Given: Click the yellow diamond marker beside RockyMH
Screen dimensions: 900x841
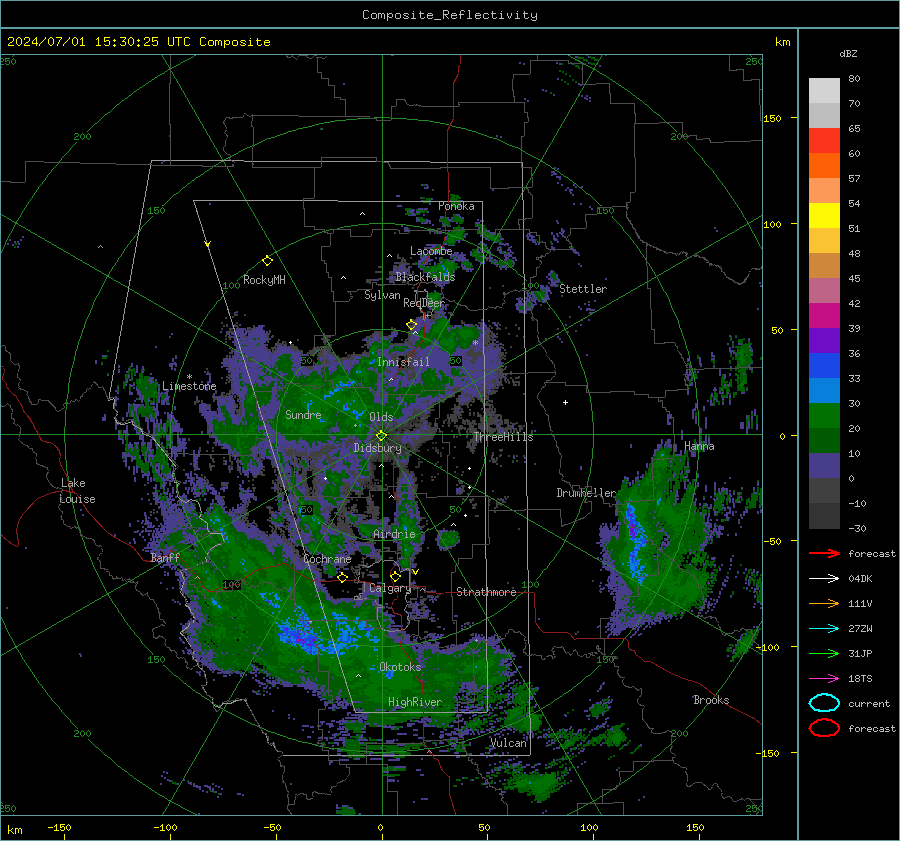Looking at the screenshot, I should pos(267,261).
